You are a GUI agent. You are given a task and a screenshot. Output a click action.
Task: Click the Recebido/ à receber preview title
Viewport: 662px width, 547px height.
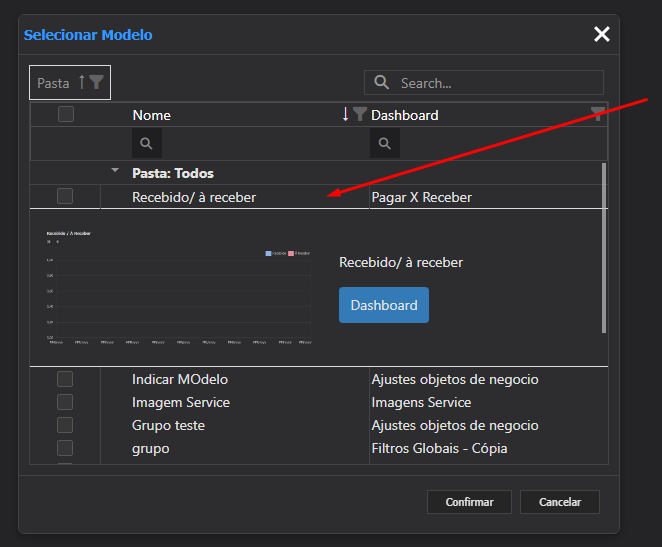tap(401, 262)
